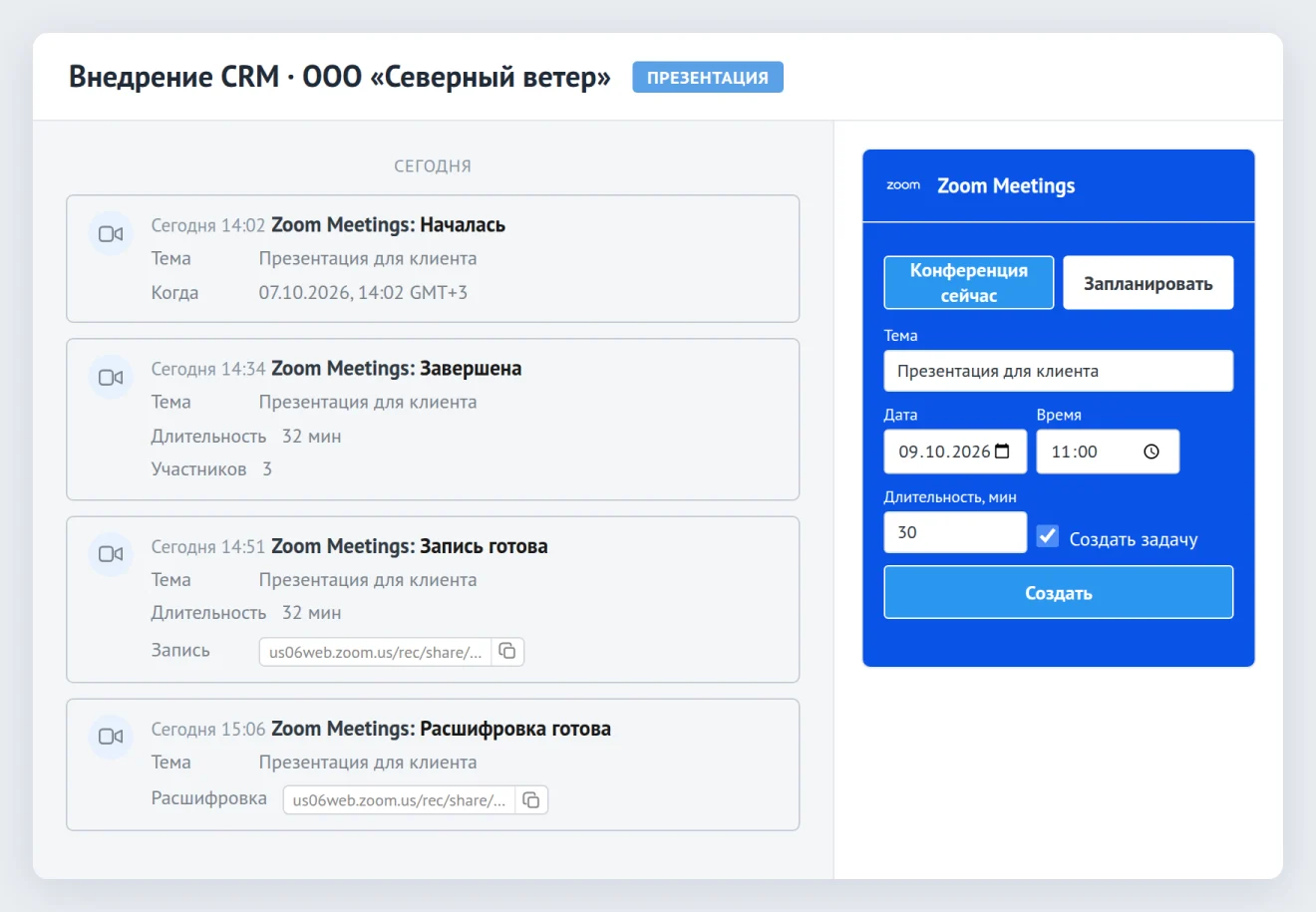Focus the Тема input field
Image resolution: width=1316 pixels, height=912 pixels.
click(x=1059, y=371)
